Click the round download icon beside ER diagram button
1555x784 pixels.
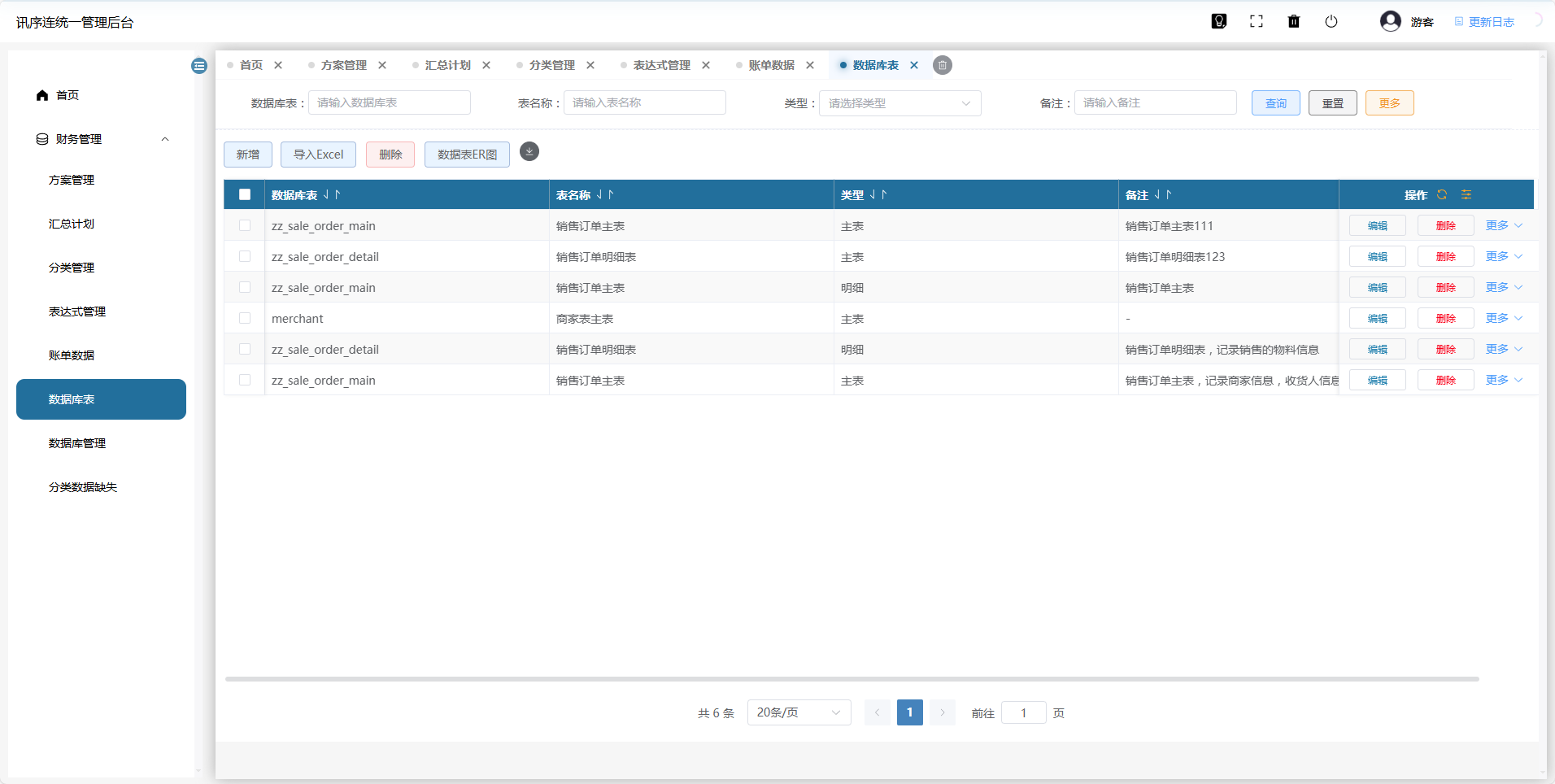tap(529, 151)
